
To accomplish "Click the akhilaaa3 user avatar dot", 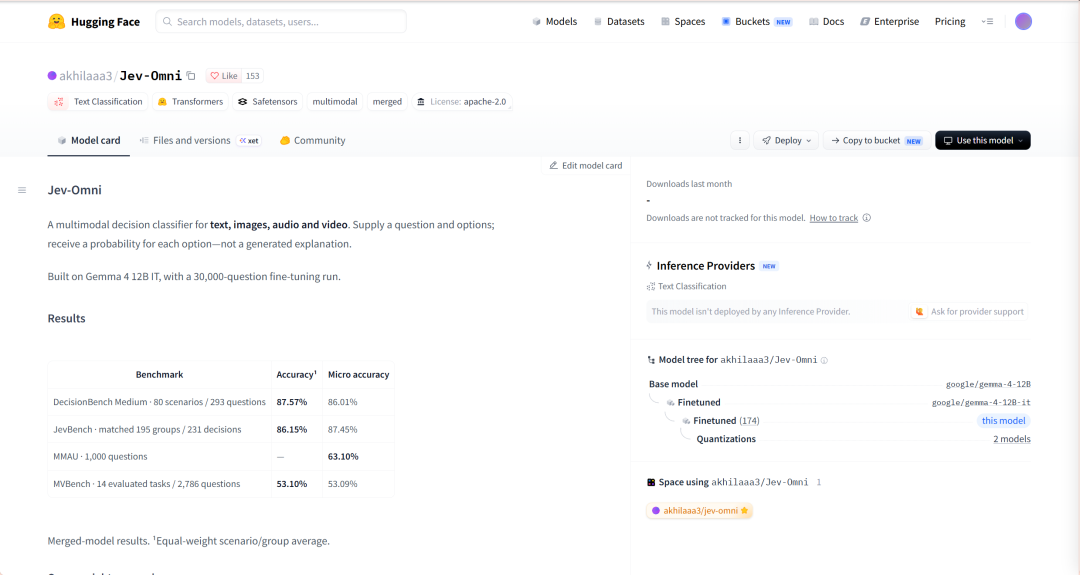I will 52,76.
